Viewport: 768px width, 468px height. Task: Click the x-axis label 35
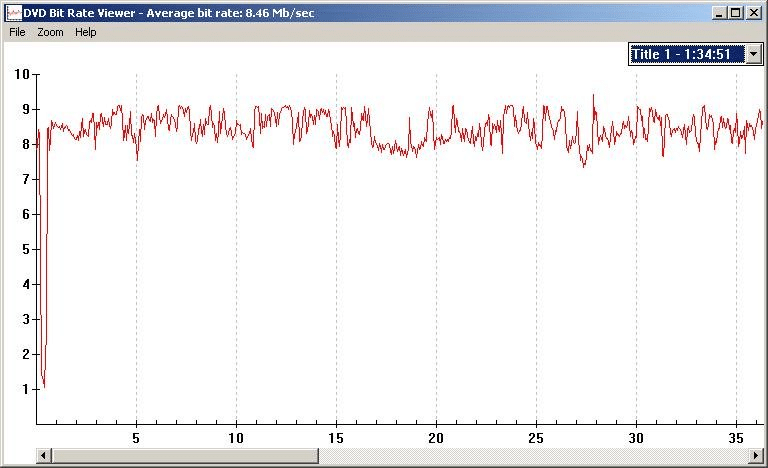pos(736,438)
